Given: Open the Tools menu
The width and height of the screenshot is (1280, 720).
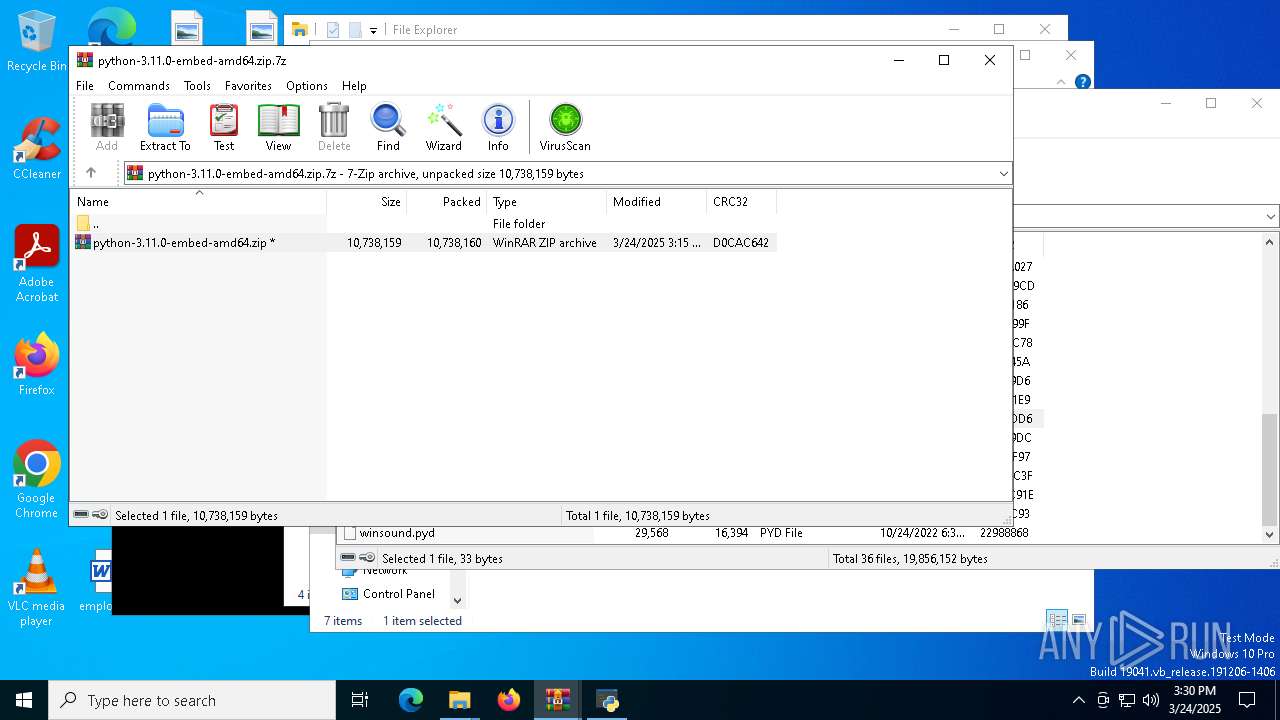Looking at the screenshot, I should click(197, 86).
